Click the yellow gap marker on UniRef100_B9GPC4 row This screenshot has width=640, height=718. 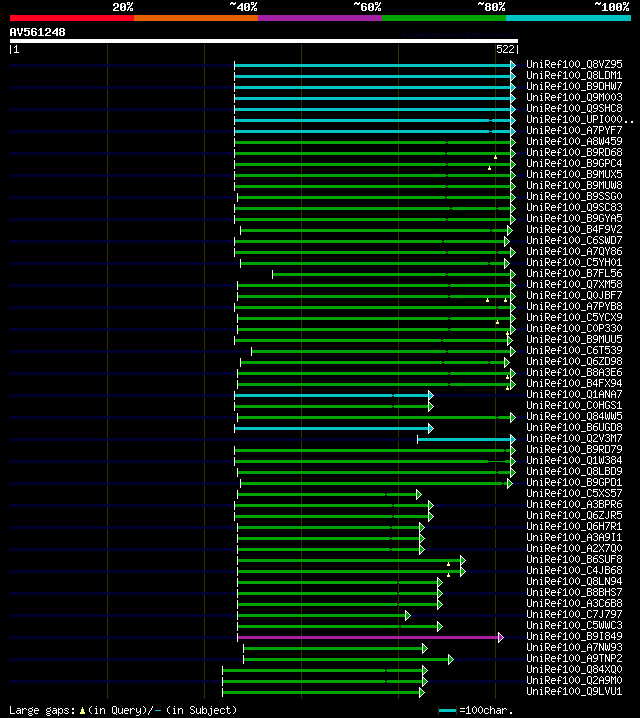[x=489, y=168]
